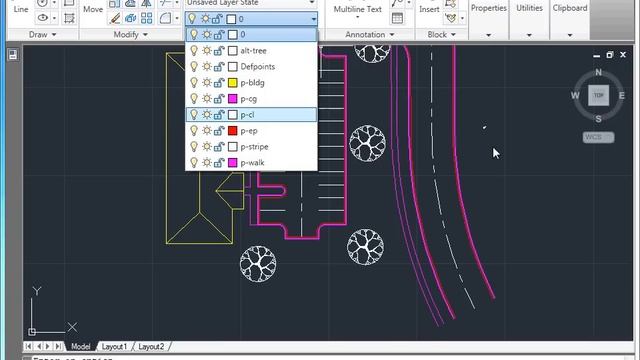Viewport: 640px width, 360px height.
Task: Jump to first layout tab arrow
Action: [28, 347]
